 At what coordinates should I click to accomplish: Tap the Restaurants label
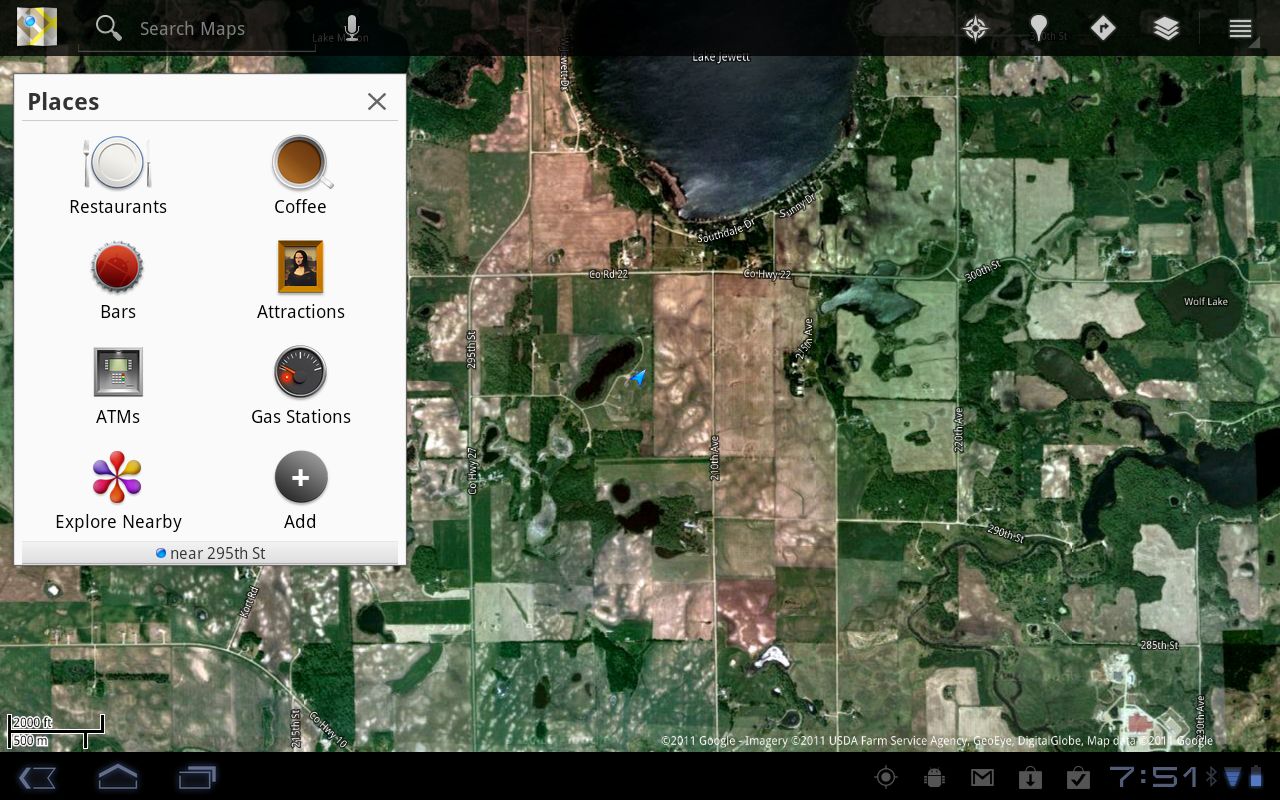point(118,207)
